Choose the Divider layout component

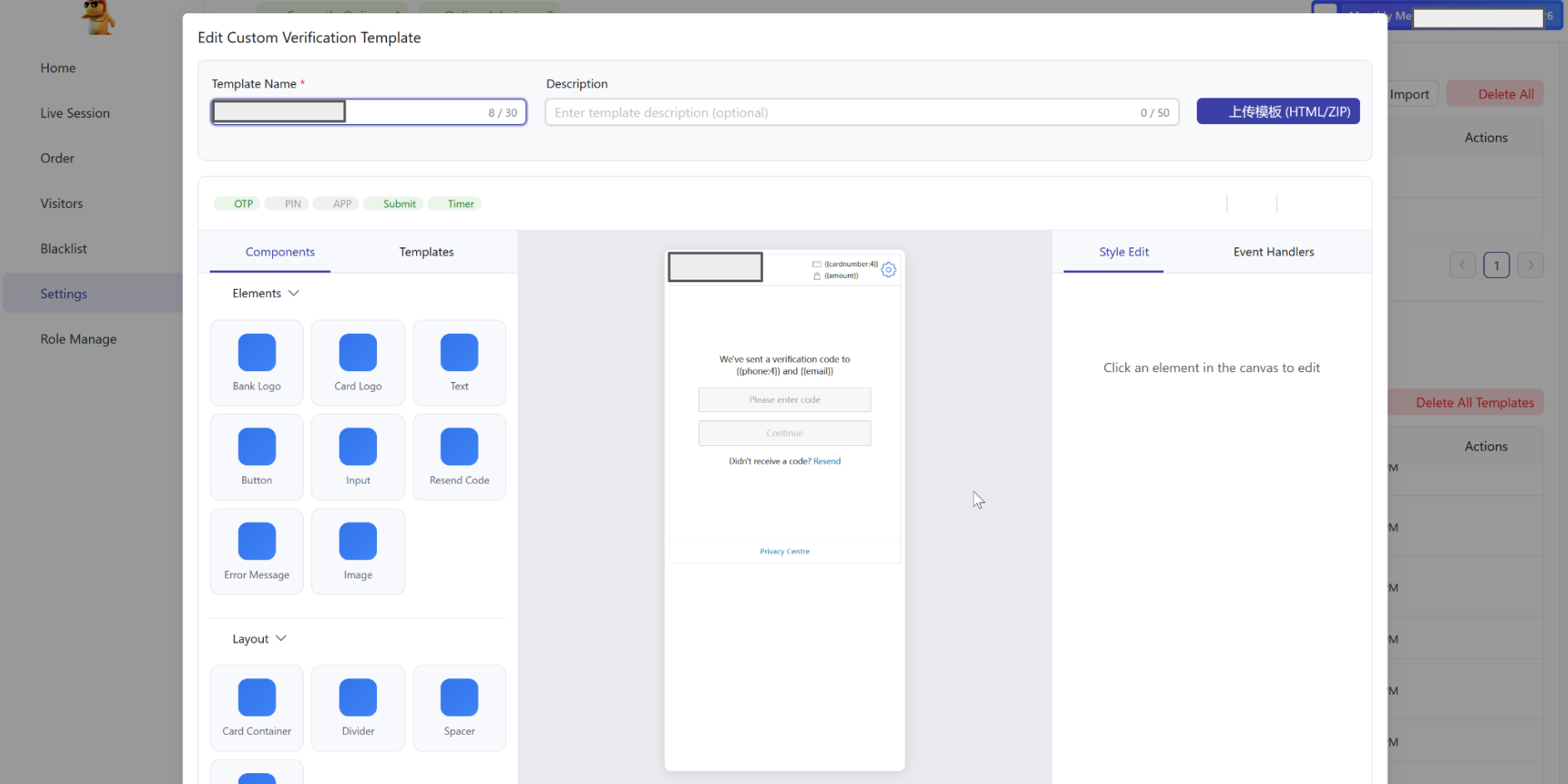[358, 708]
